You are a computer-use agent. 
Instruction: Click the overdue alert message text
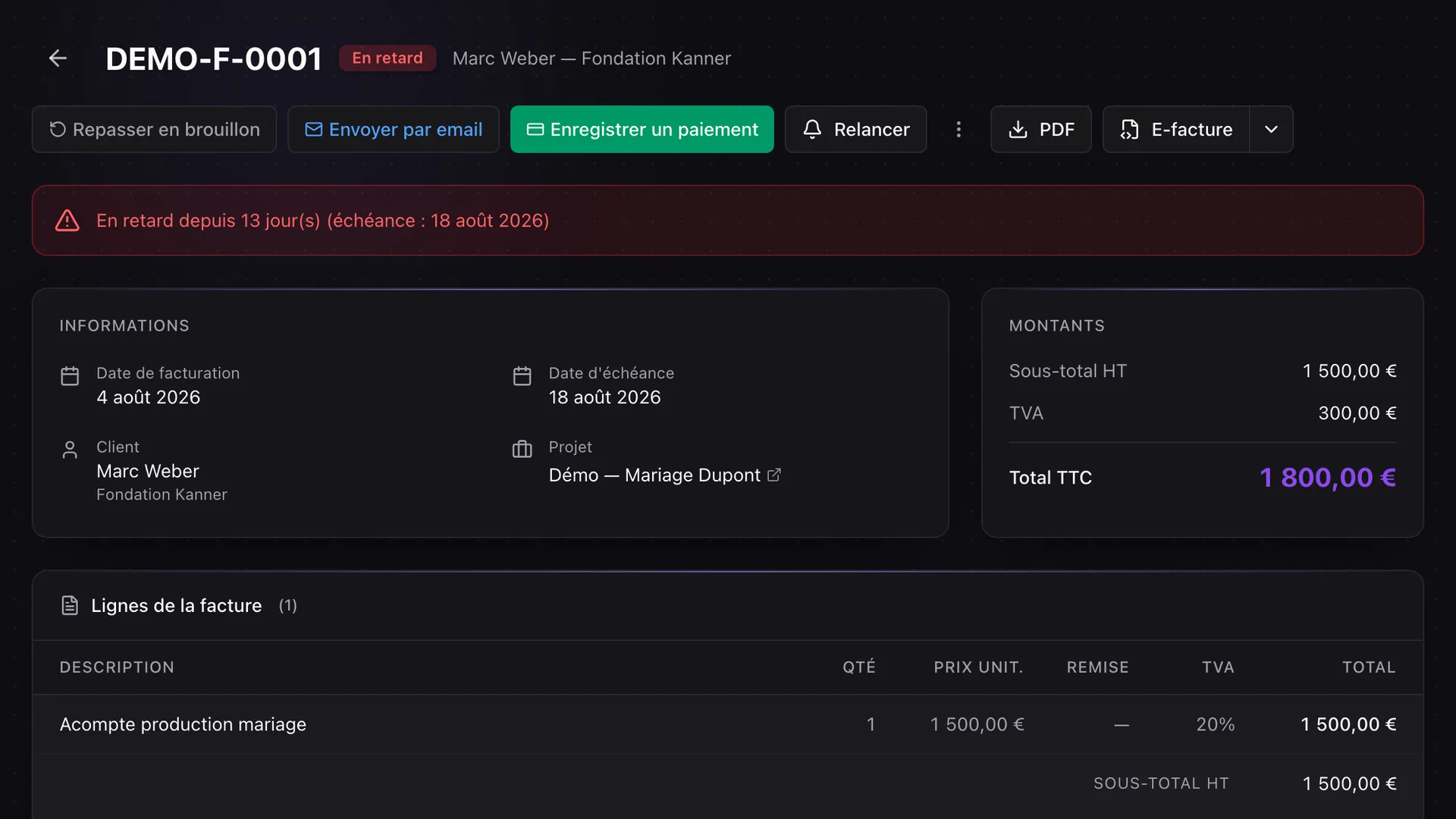point(322,221)
